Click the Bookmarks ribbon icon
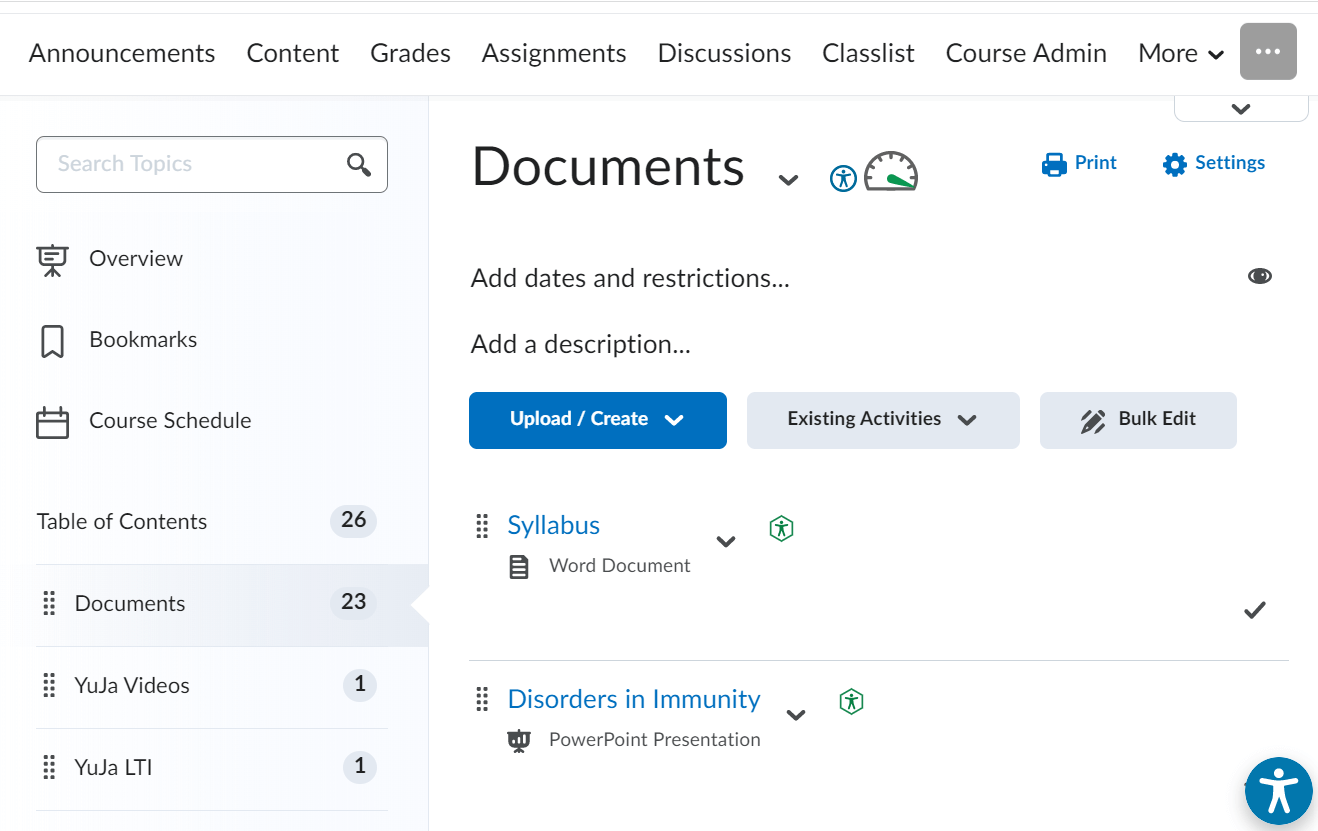Image resolution: width=1318 pixels, height=831 pixels. point(52,341)
